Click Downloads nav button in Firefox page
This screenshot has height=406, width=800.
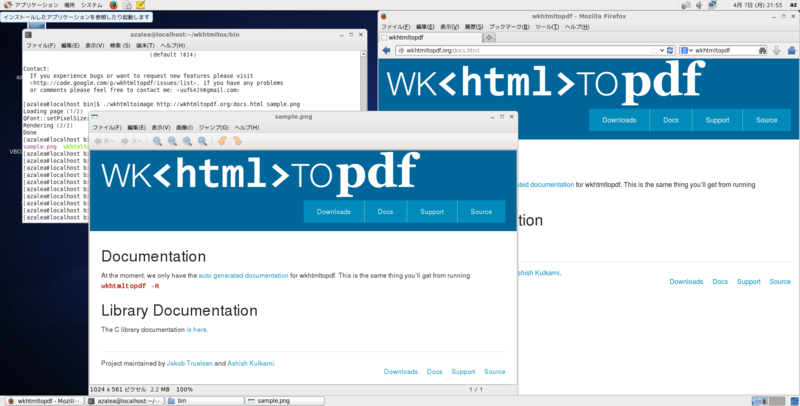619,120
